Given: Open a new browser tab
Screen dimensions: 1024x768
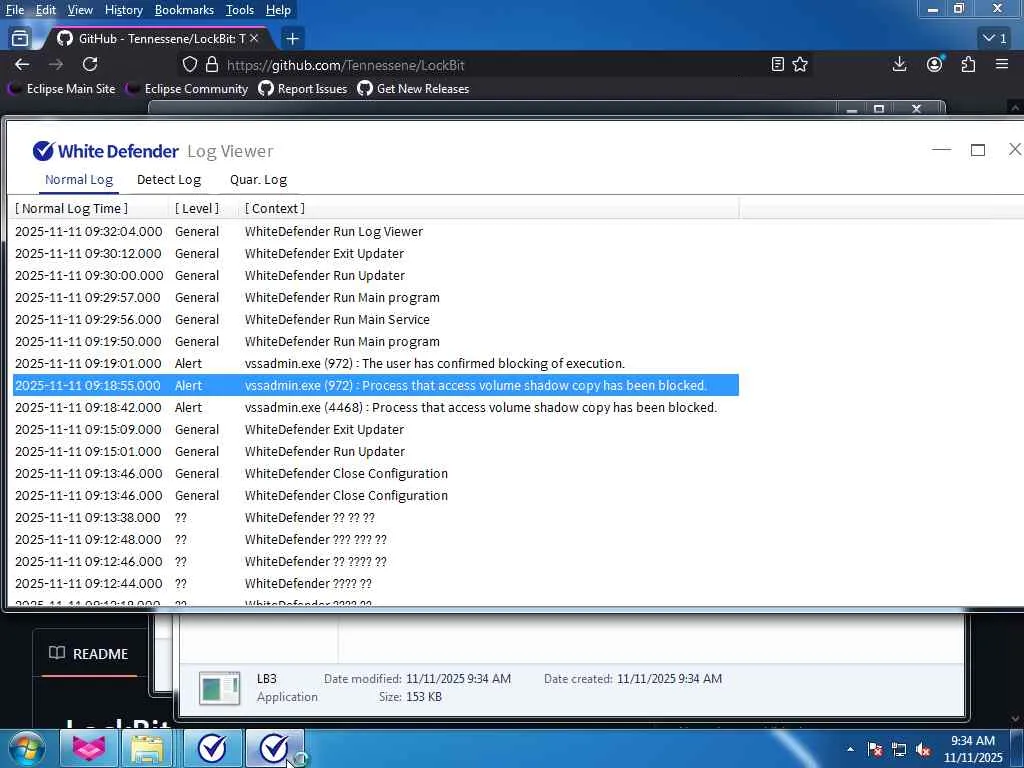Looking at the screenshot, I should click(293, 39).
